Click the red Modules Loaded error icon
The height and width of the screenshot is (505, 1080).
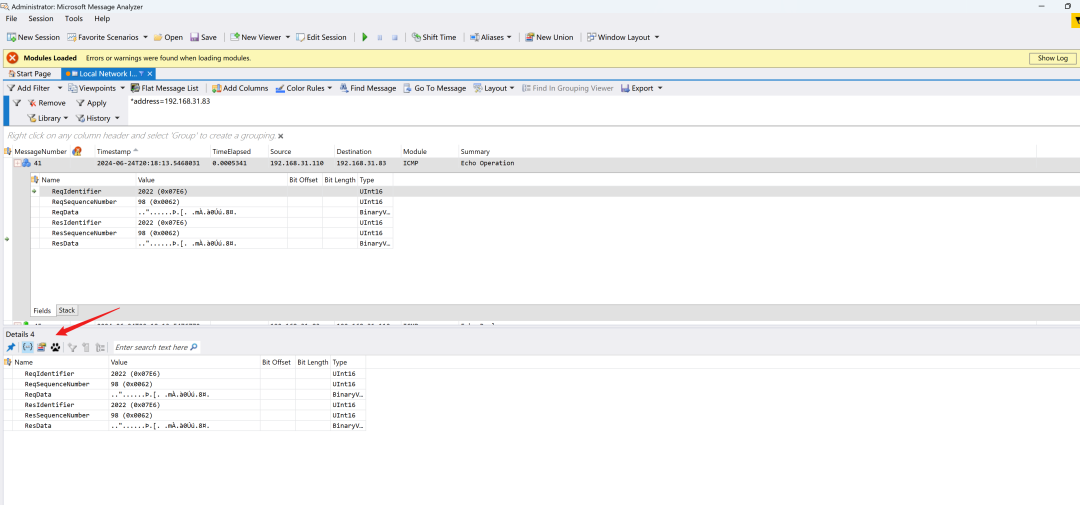[x=12, y=58]
